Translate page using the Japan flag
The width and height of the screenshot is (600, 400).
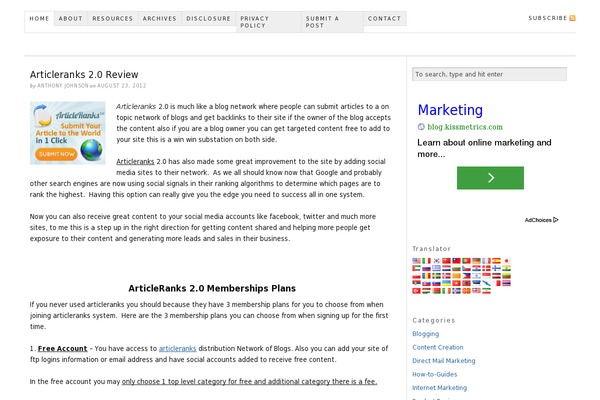tap(506, 261)
